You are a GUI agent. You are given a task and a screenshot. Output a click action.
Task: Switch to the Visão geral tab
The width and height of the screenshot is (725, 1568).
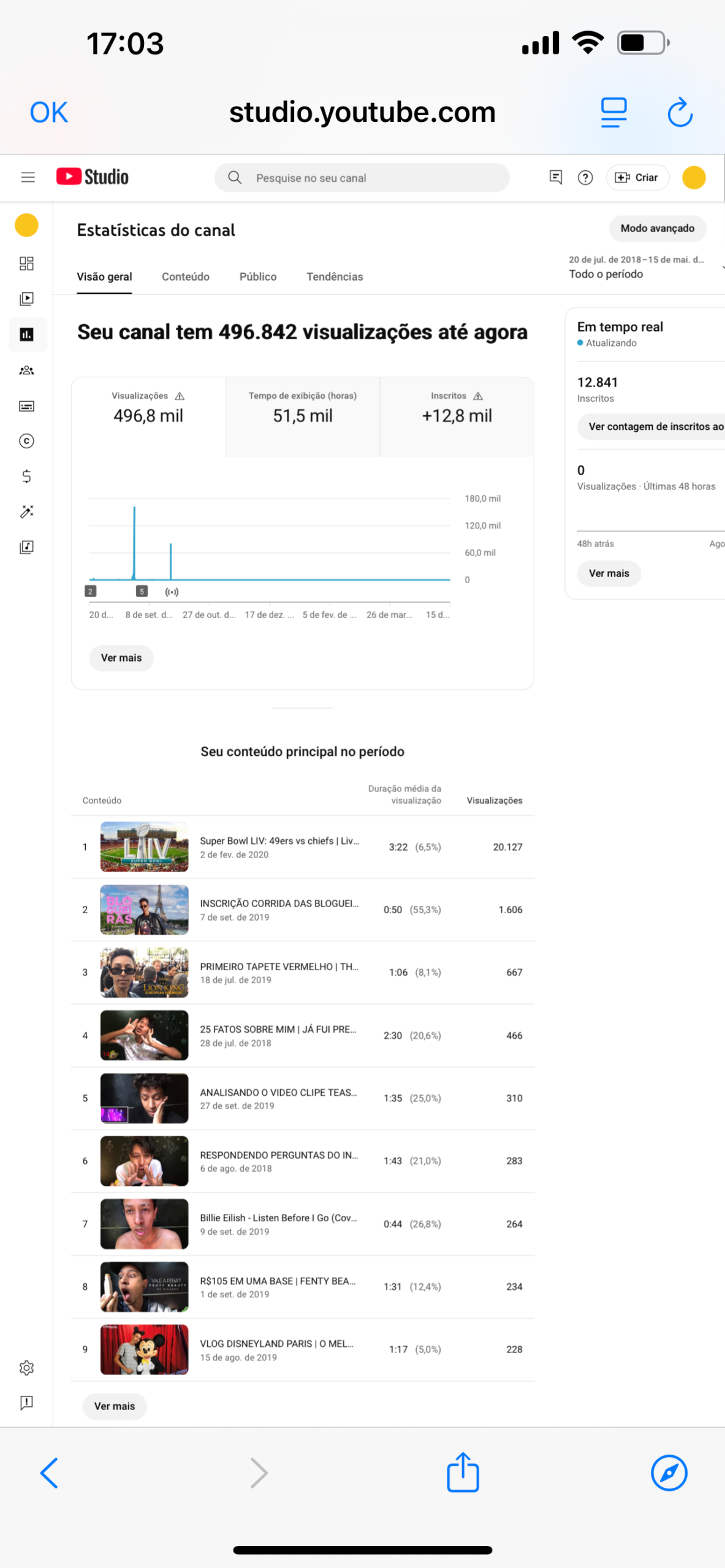(104, 277)
